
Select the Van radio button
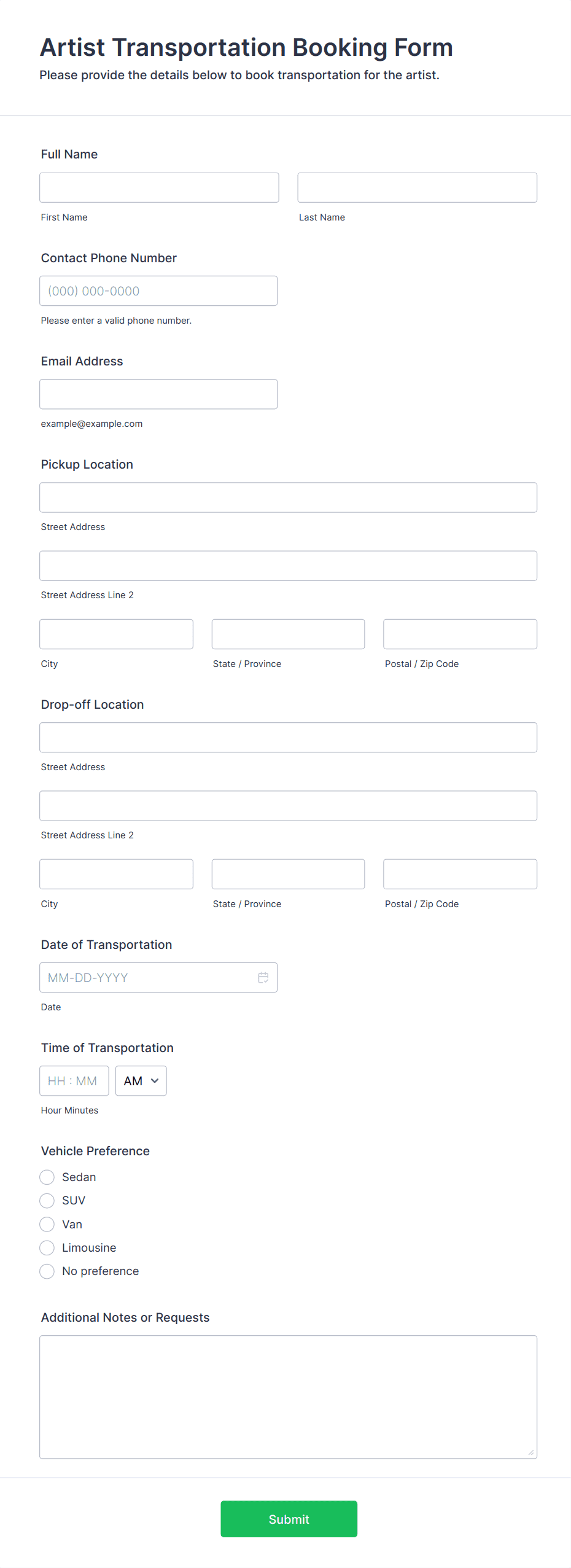tap(47, 1224)
